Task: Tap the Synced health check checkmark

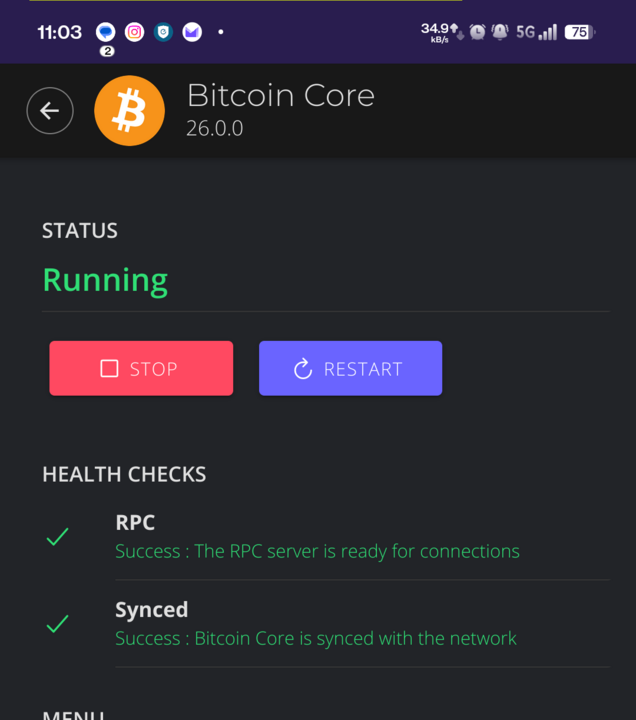Action: tap(57, 624)
